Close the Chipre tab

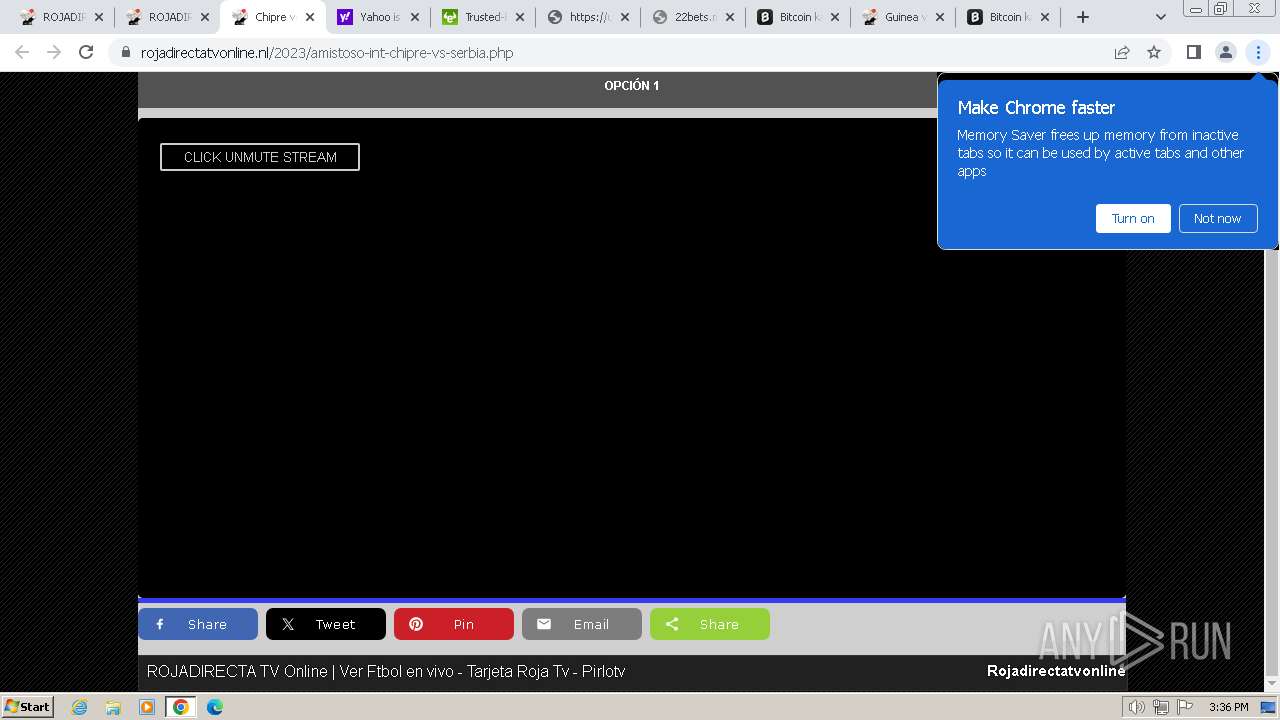(309, 17)
